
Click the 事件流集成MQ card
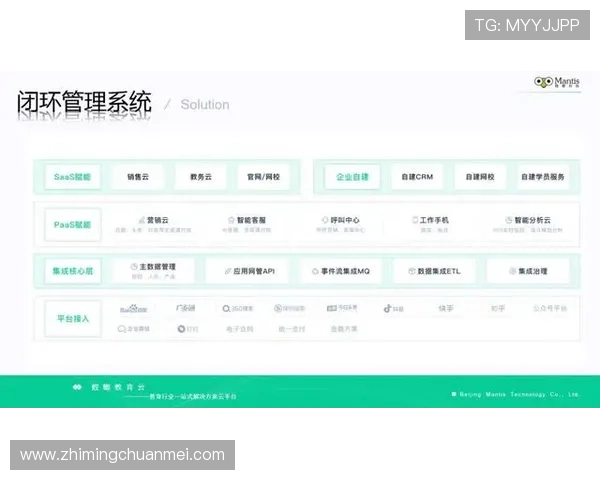click(x=341, y=271)
